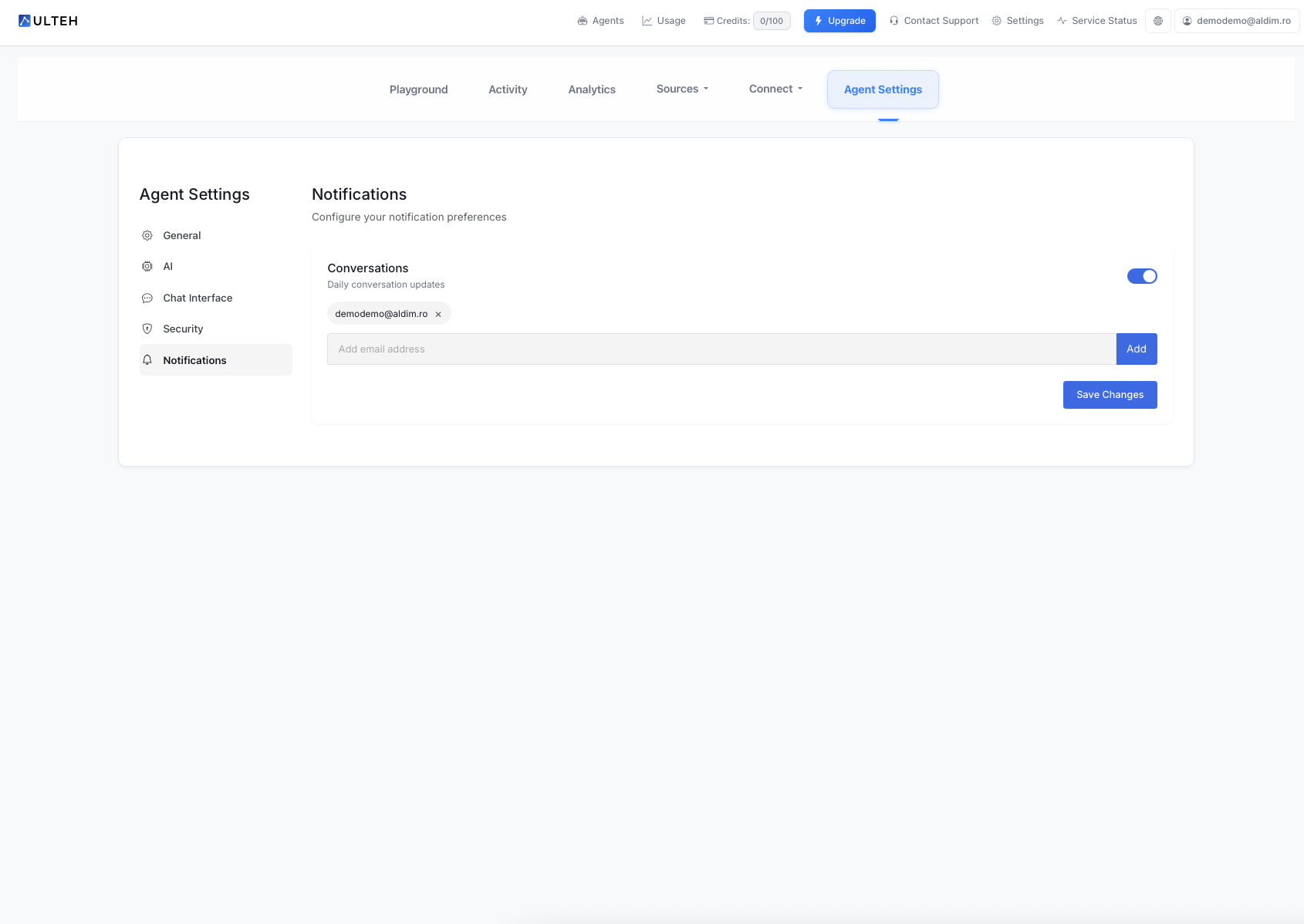Toggle daily Conversations notifications off
This screenshot has width=1304, height=924.
point(1141,276)
